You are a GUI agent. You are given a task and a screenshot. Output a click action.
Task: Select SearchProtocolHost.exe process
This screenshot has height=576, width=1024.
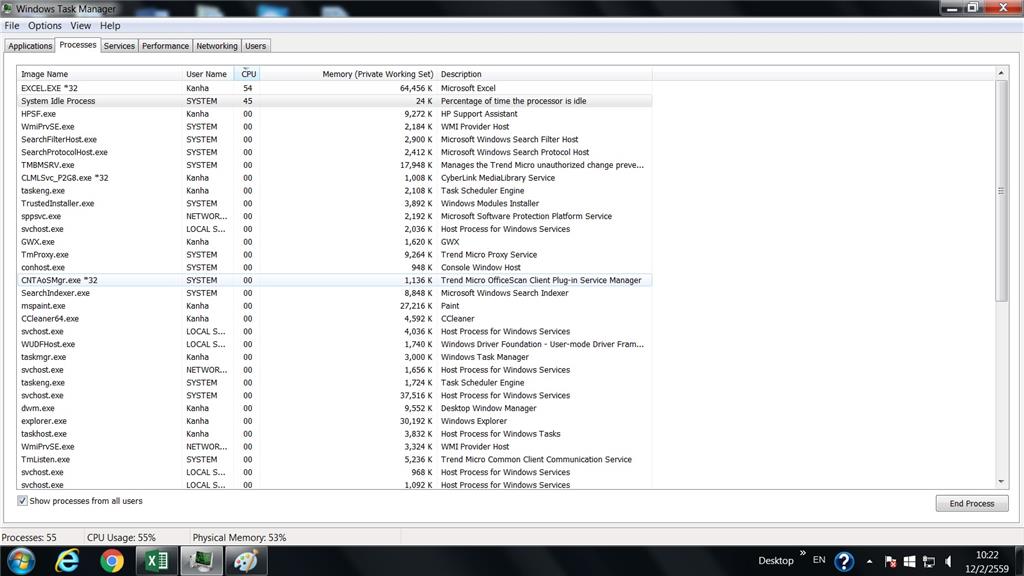pos(334,152)
